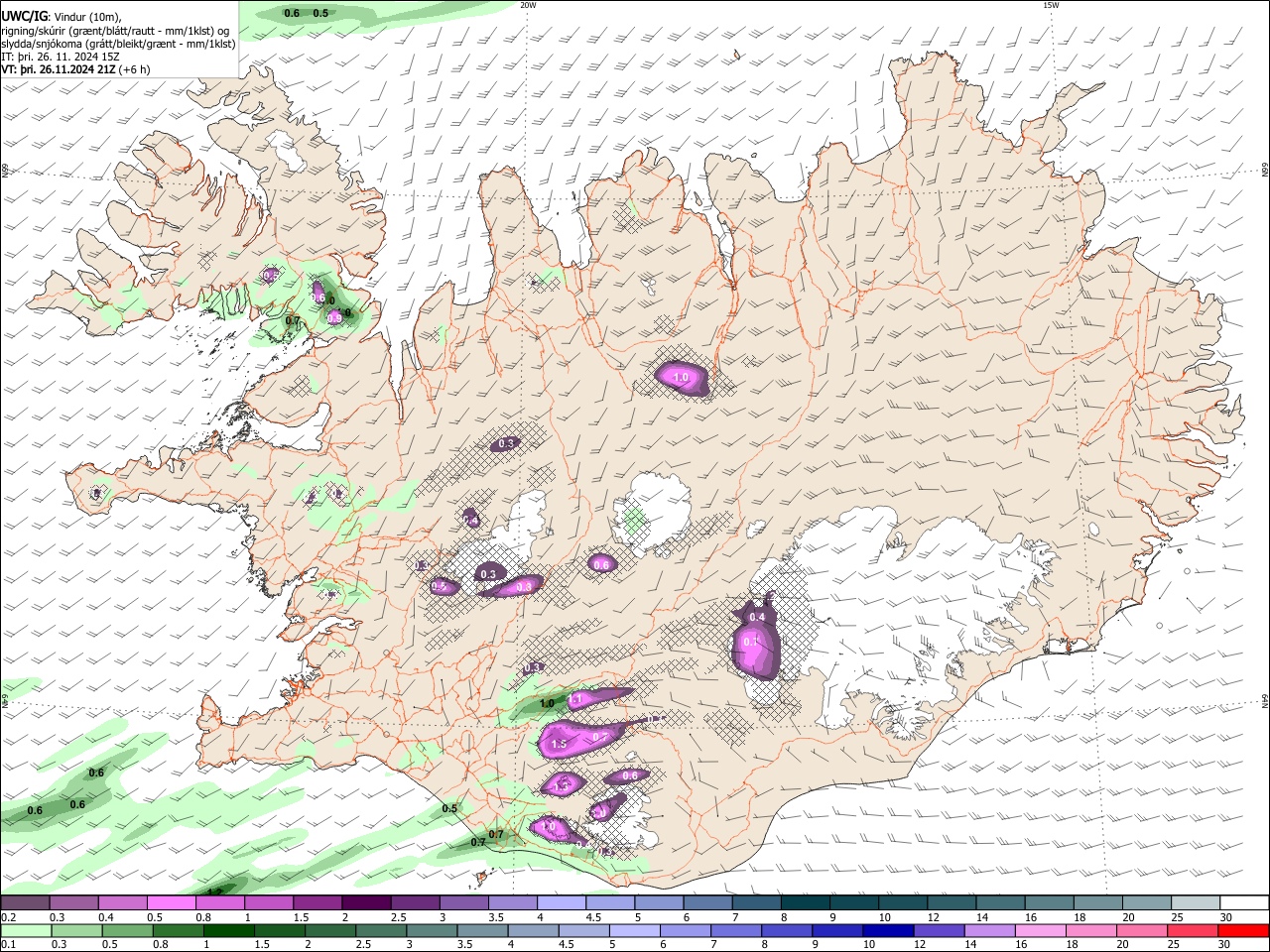Select the darkest green swatch between 1 and 1.5
1270x952 pixels.
point(228,930)
